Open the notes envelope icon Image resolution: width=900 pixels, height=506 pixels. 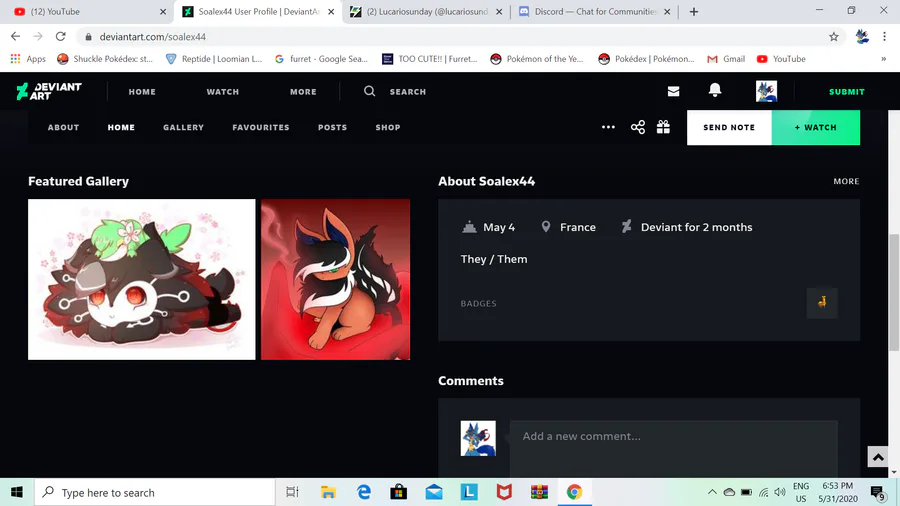coord(673,91)
